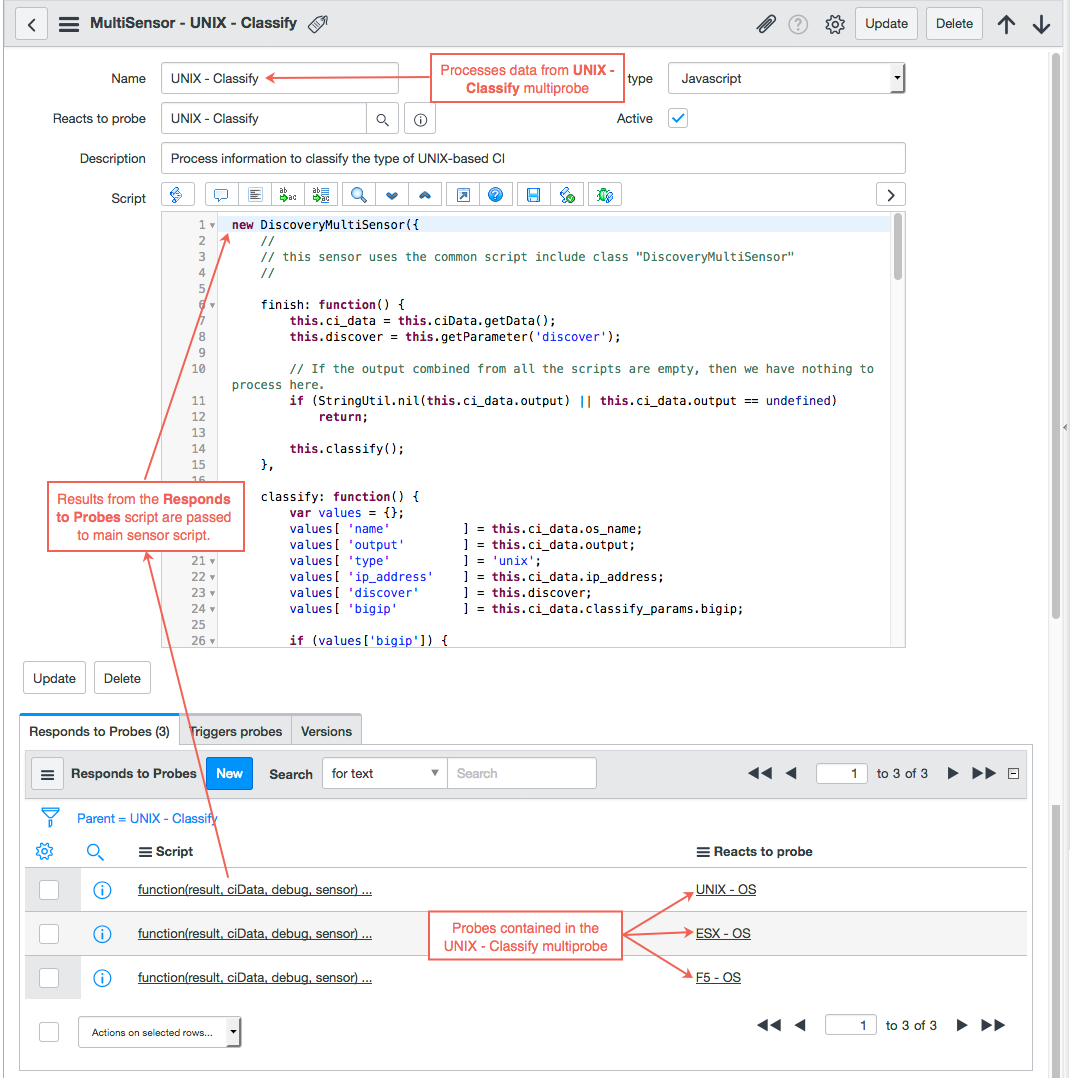Image resolution: width=1070 pixels, height=1079 pixels.
Task: Go back using the header back arrow
Action: (x=31, y=24)
